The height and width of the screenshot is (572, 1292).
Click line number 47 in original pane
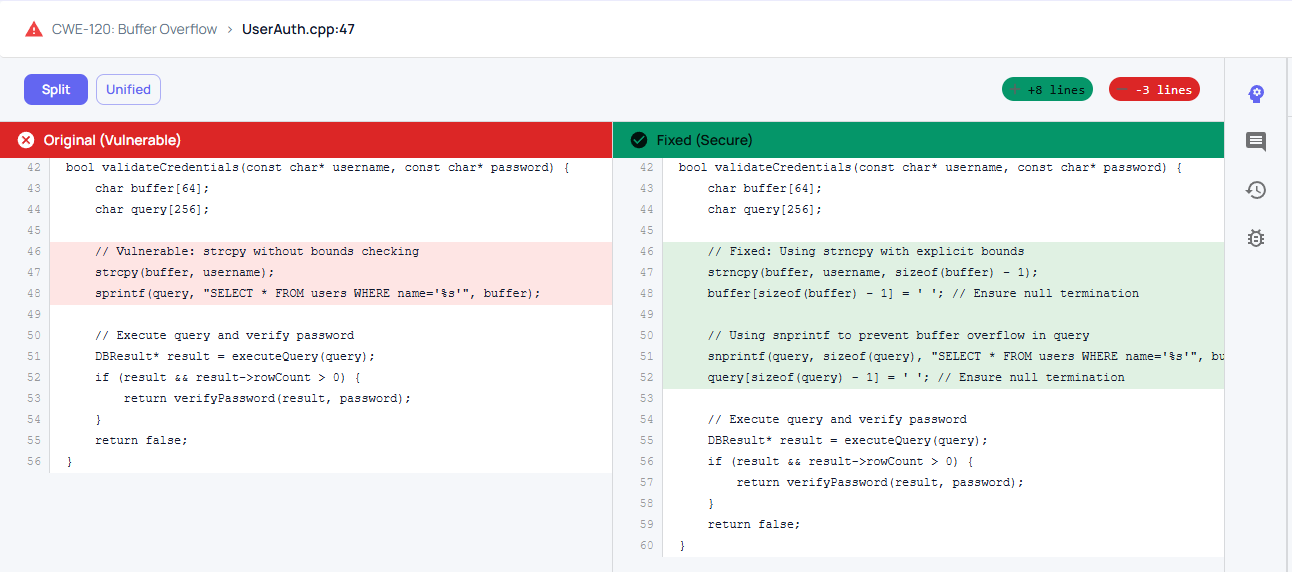pos(34,272)
